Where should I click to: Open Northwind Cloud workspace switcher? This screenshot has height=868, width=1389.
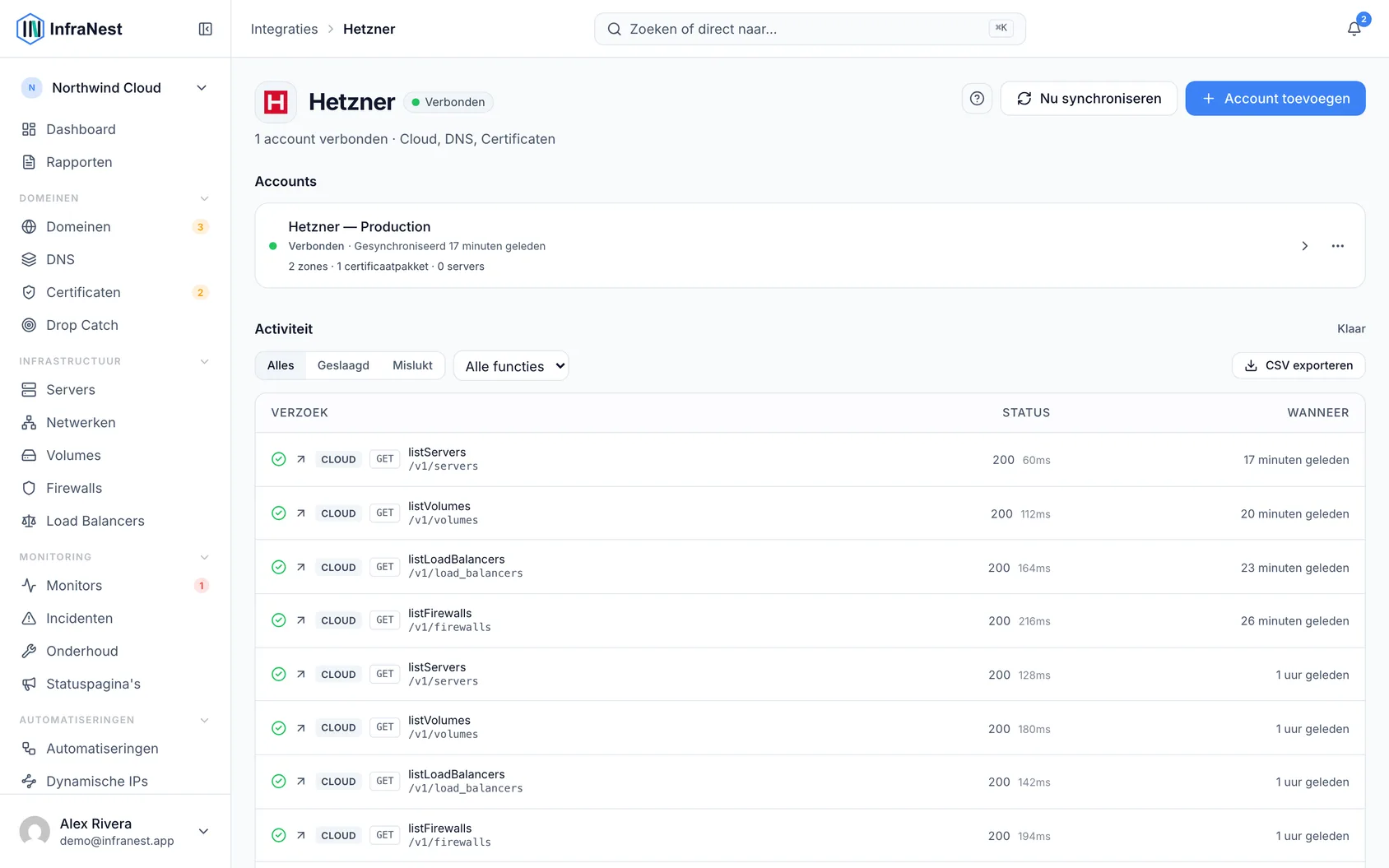pyautogui.click(x=115, y=88)
